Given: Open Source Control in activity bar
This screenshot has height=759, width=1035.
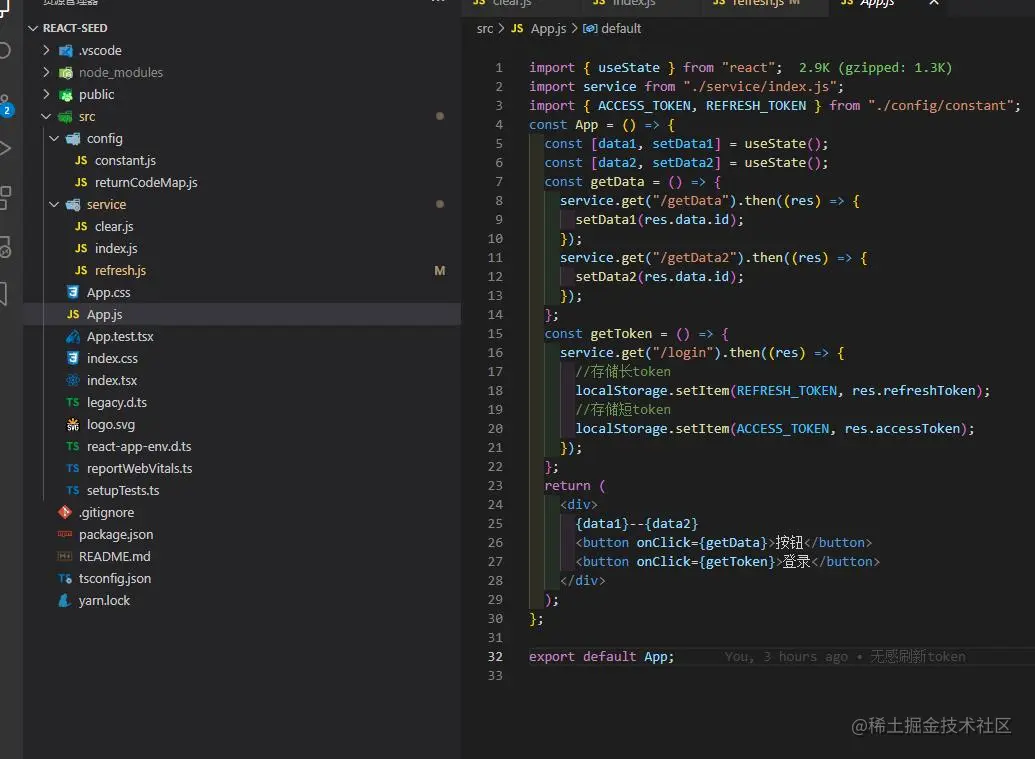Looking at the screenshot, I should 5,106.
